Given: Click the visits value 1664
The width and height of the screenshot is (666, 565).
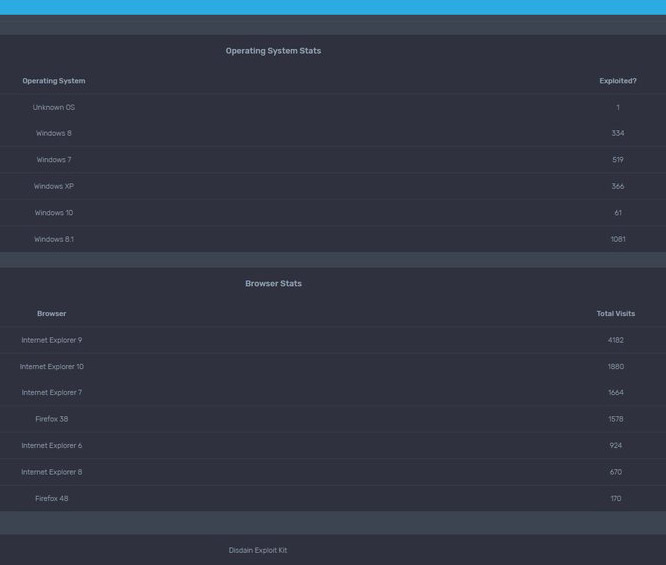Looking at the screenshot, I should tap(615, 393).
